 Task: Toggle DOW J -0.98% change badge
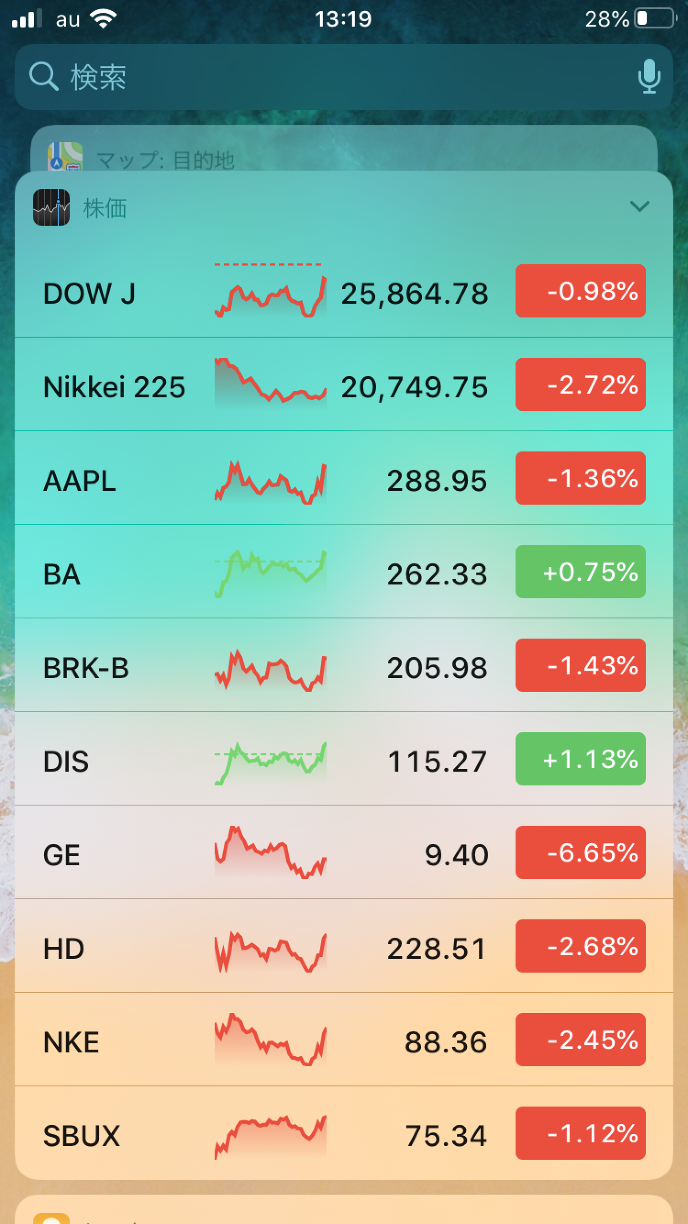580,291
